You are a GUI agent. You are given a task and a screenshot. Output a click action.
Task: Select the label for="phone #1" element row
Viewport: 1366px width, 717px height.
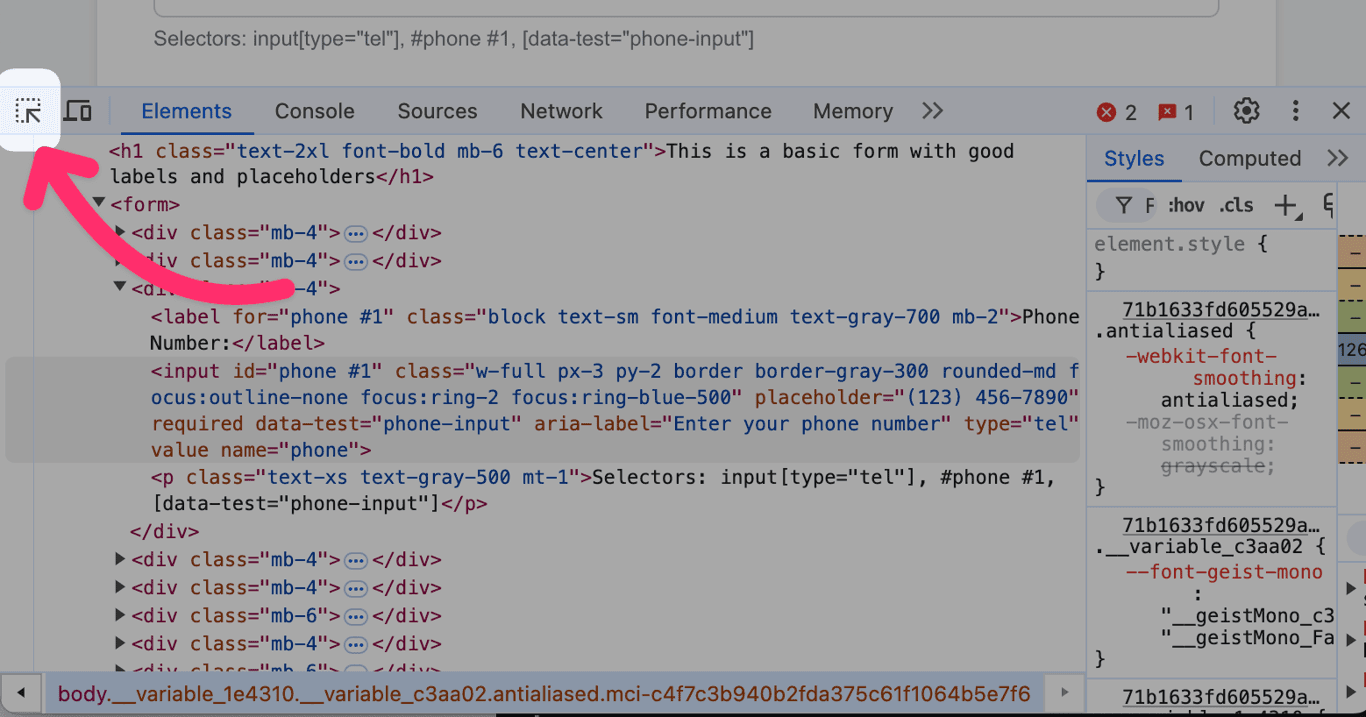pos(614,330)
